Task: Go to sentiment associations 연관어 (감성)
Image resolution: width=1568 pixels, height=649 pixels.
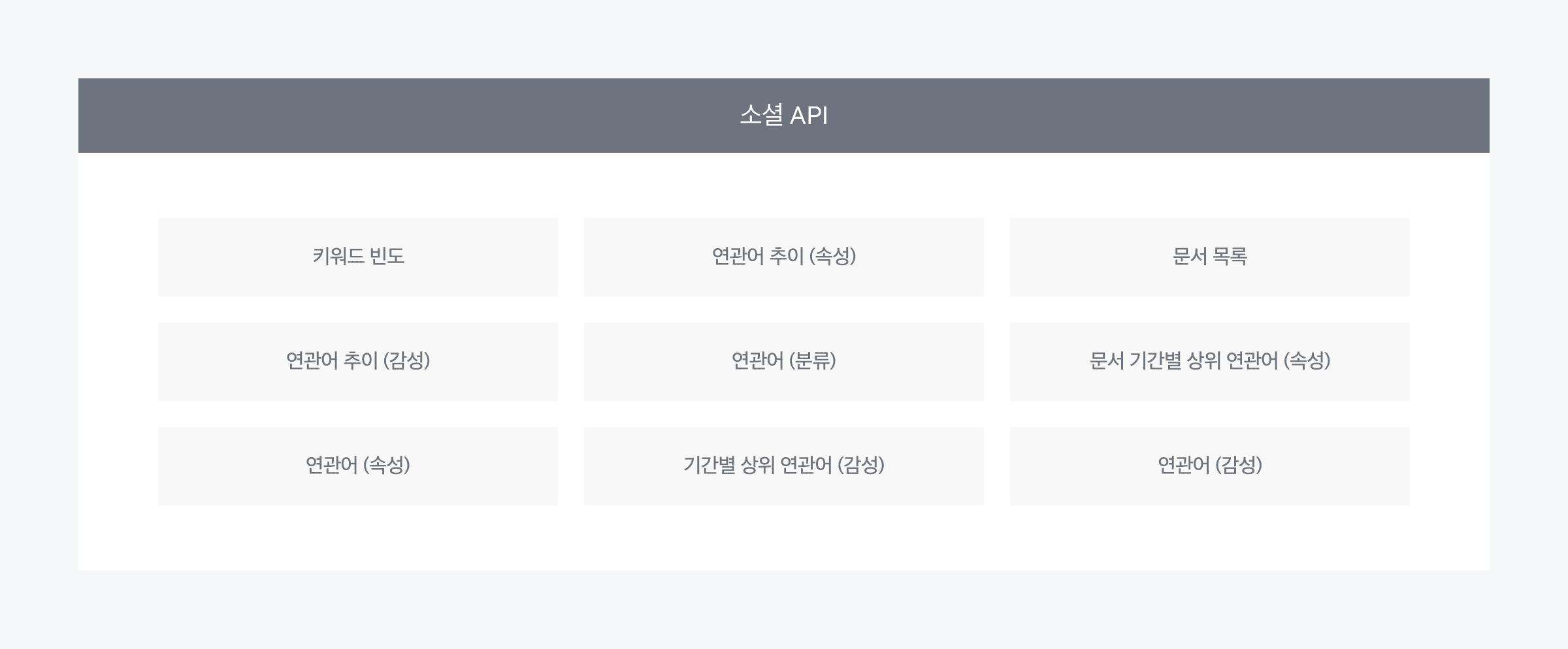Action: (x=1209, y=466)
